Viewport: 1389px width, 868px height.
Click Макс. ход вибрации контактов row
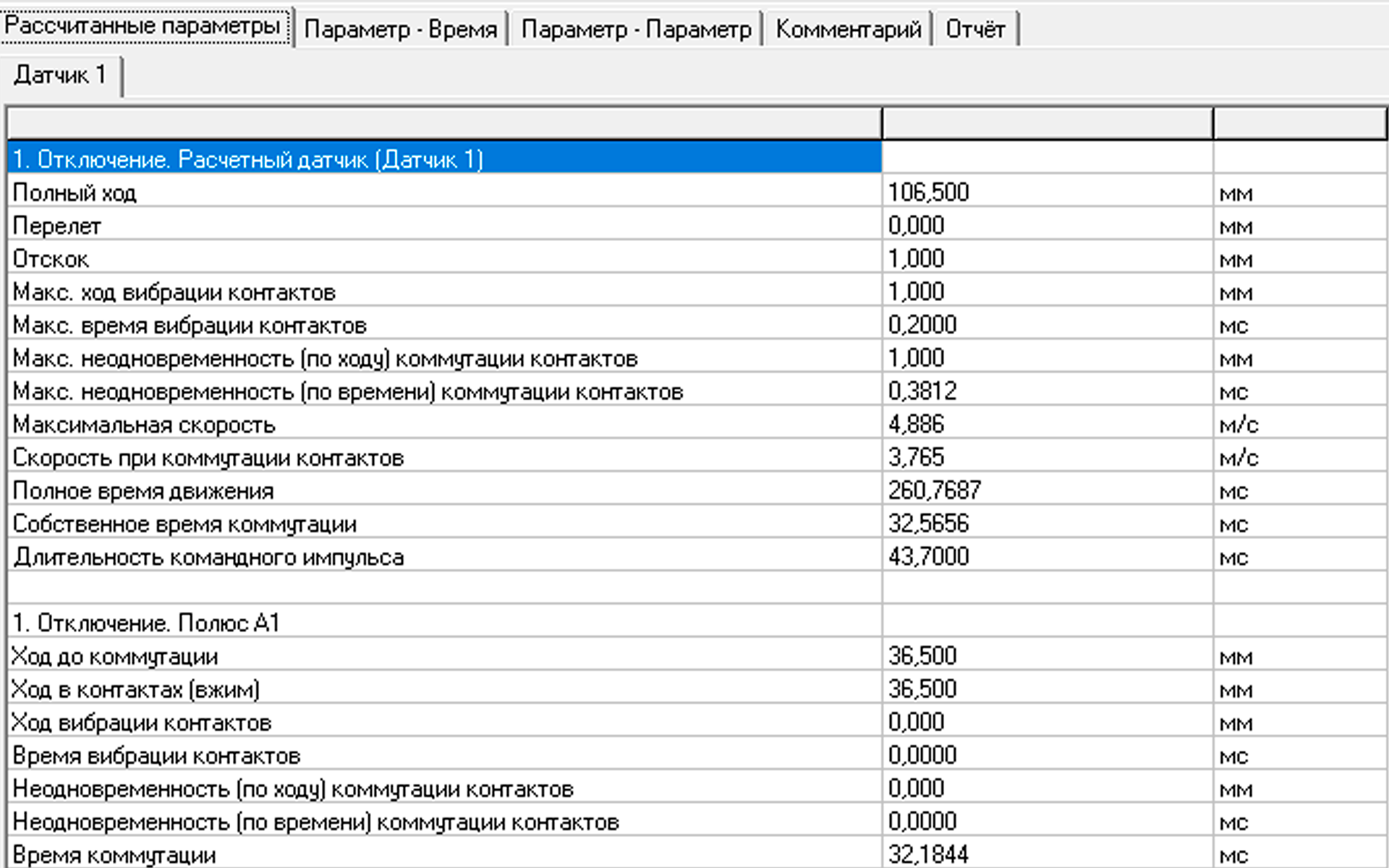click(x=444, y=292)
